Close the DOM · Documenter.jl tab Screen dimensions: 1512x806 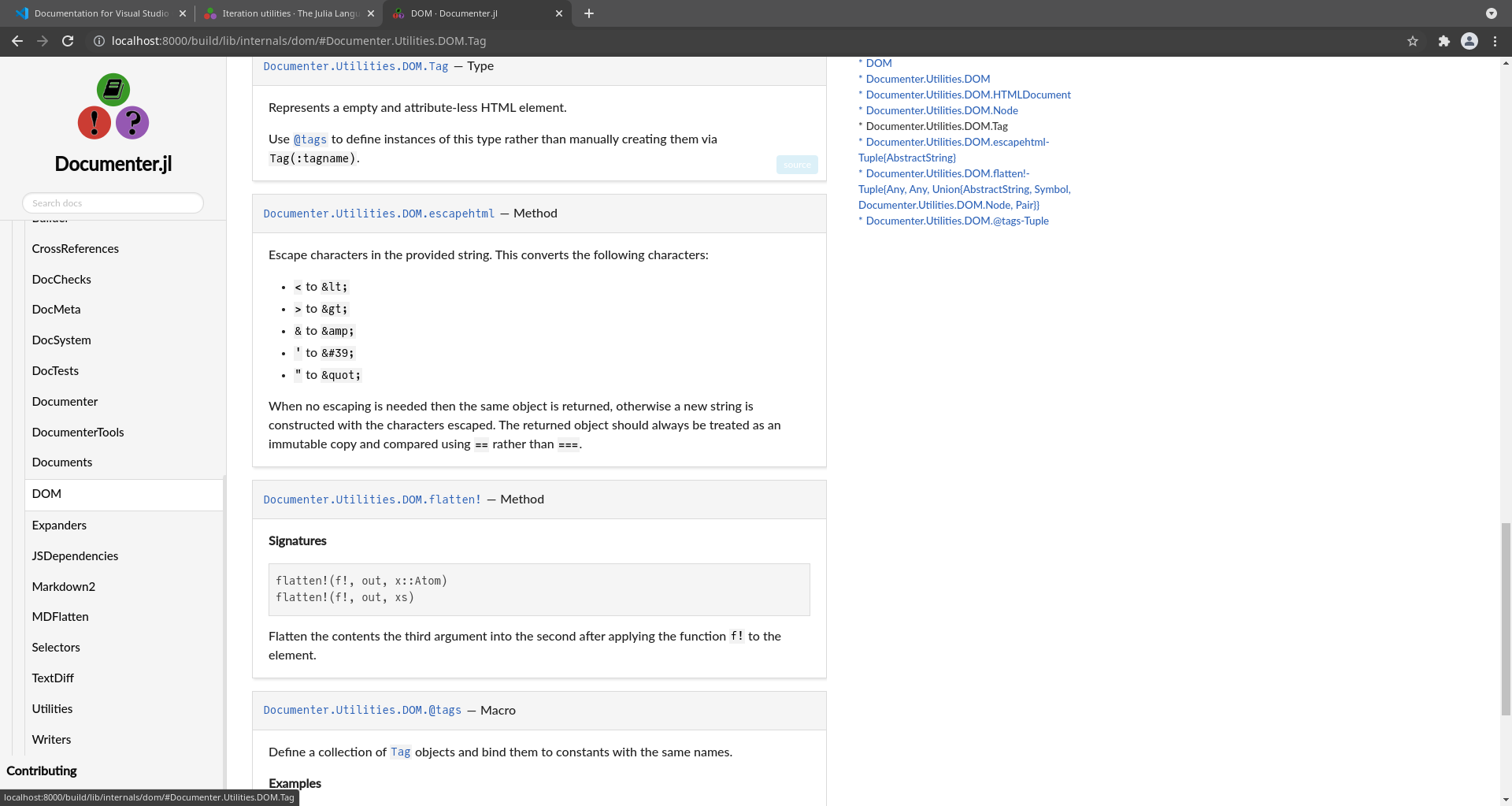[x=559, y=13]
